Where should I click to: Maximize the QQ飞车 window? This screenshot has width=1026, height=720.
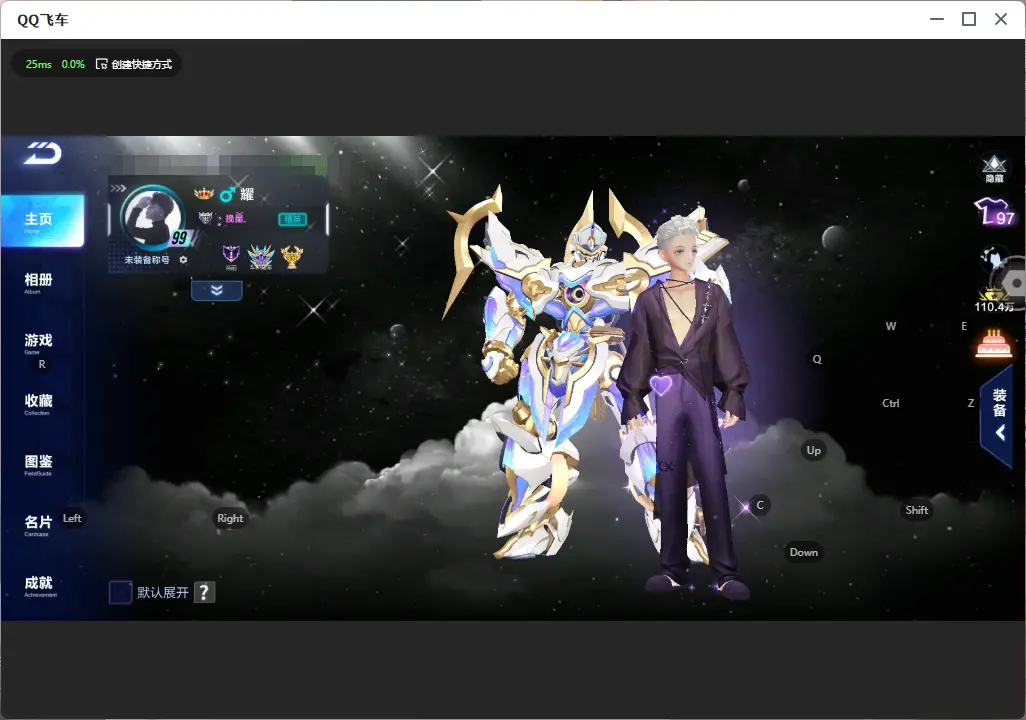[969, 19]
